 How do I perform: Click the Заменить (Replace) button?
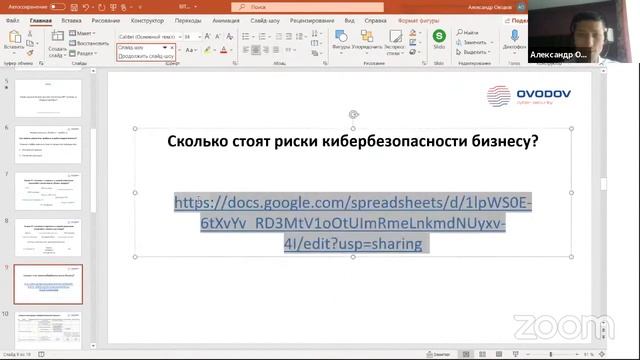click(x=472, y=42)
